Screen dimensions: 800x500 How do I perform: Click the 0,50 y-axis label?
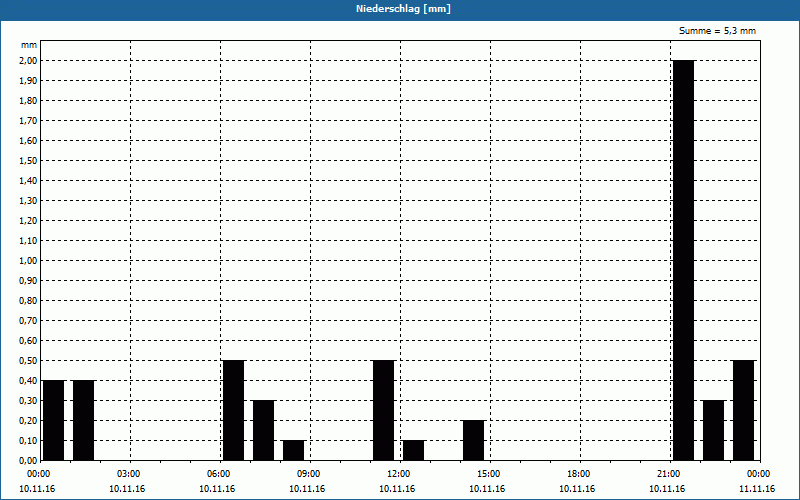[29, 361]
